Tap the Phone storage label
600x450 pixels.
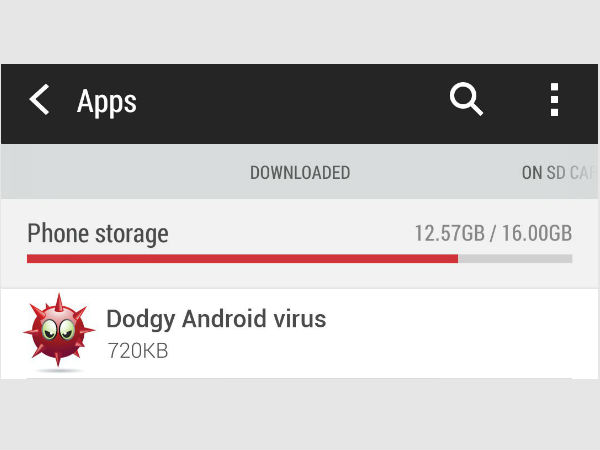pos(98,234)
